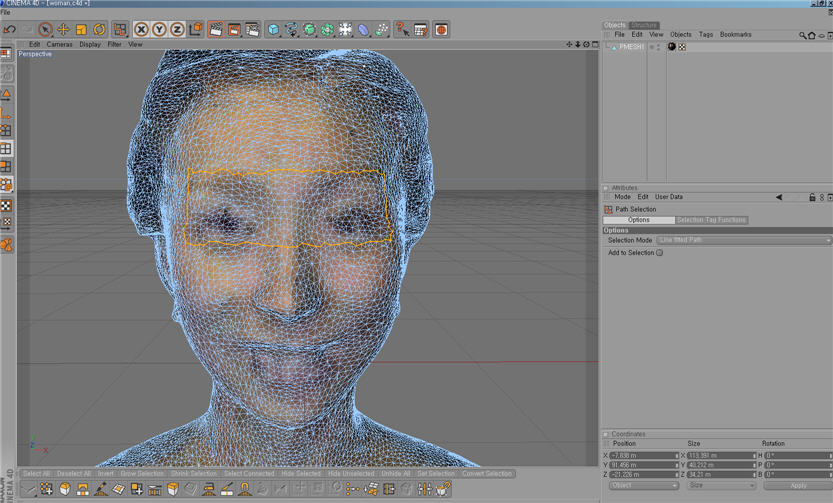The width and height of the screenshot is (833, 503).
Task: Click the checkered UVW tag on PMESH1
Action: click(x=682, y=47)
